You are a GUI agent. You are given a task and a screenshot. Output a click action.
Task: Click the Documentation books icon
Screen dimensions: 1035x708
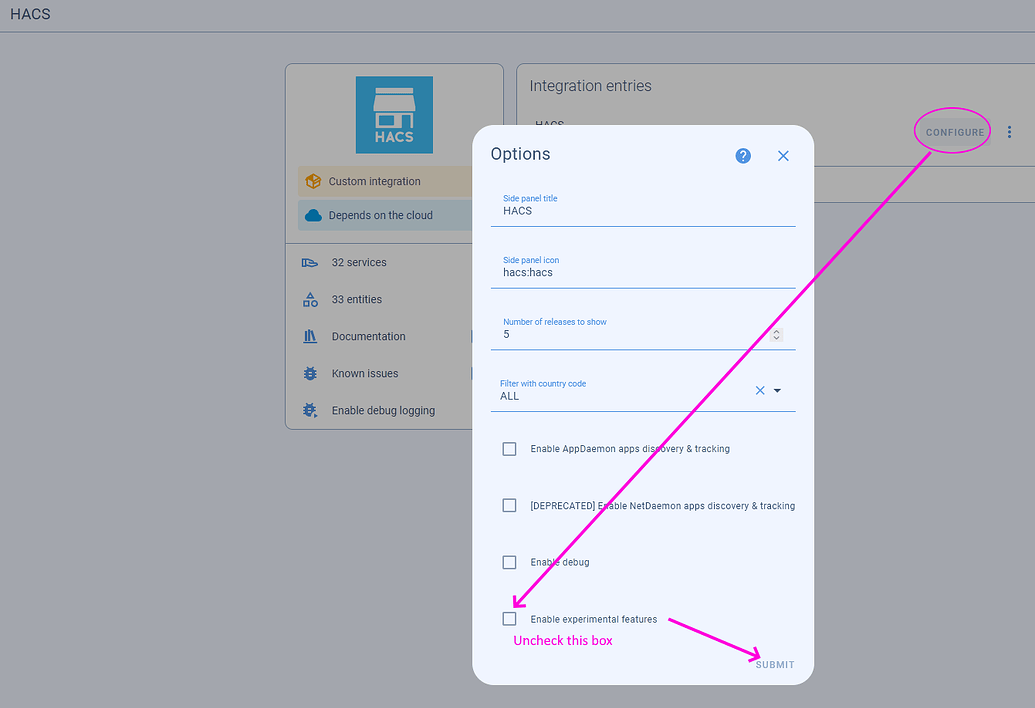(310, 337)
